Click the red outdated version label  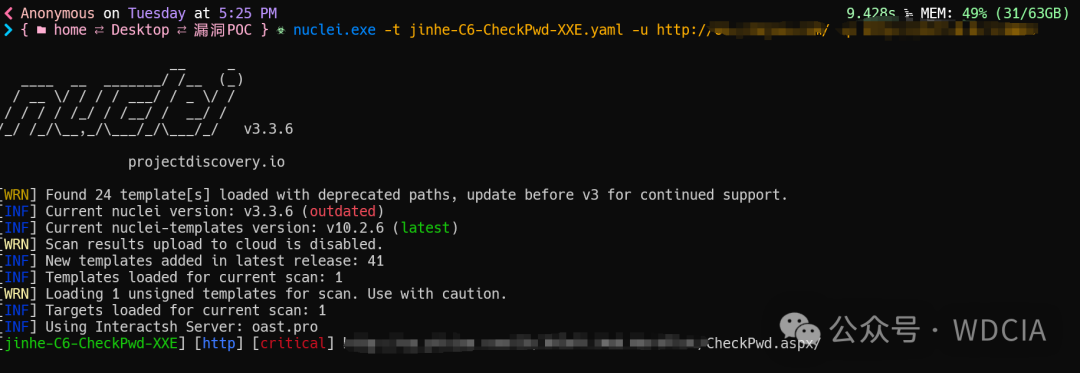342,211
